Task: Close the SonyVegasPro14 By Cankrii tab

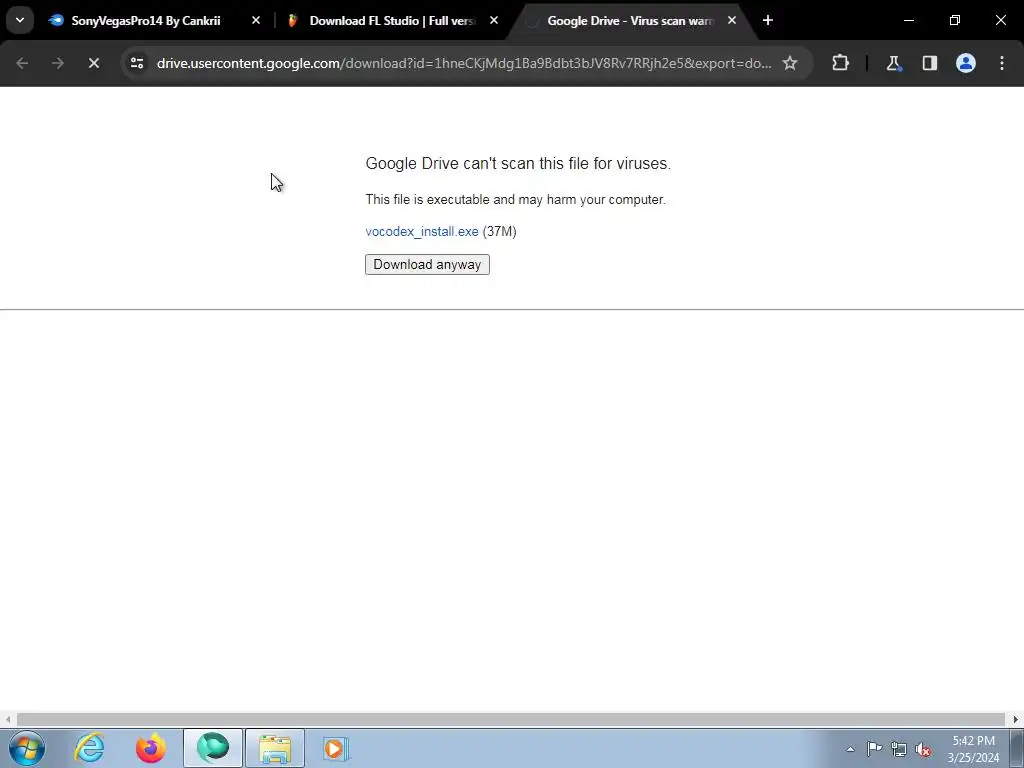Action: point(256,21)
